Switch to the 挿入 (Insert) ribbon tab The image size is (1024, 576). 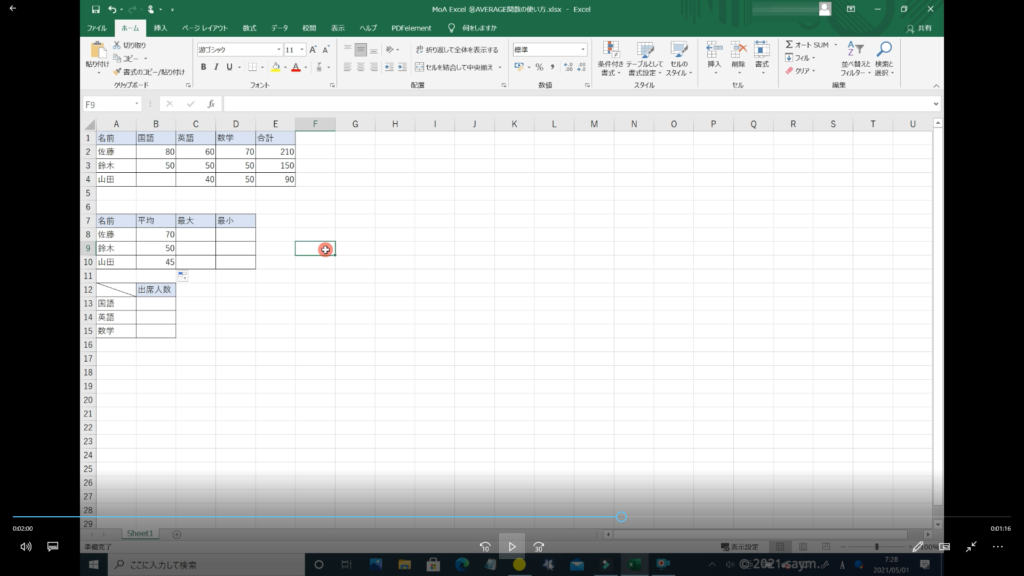[160, 28]
